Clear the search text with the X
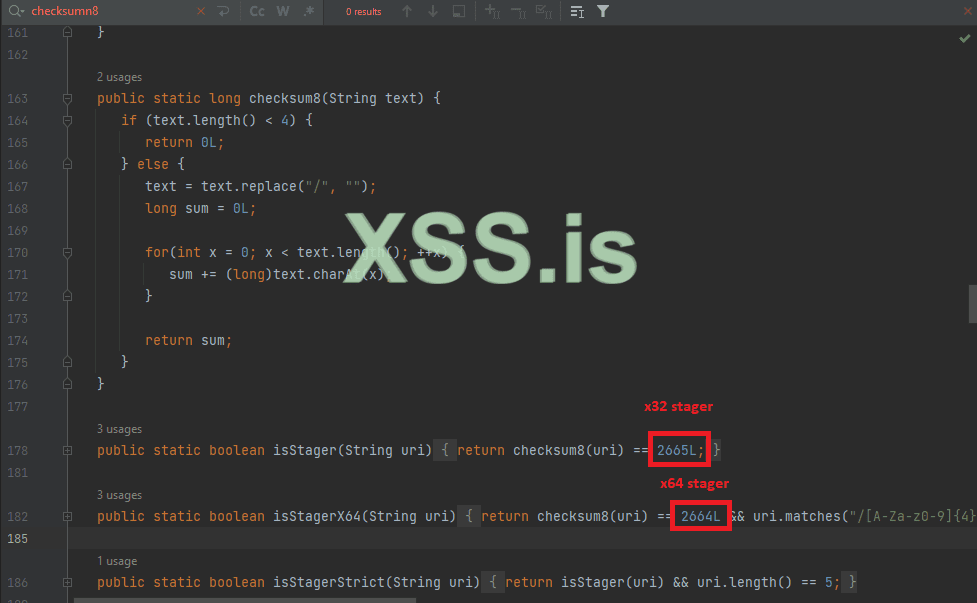Screen dimensions: 977x603 point(201,11)
